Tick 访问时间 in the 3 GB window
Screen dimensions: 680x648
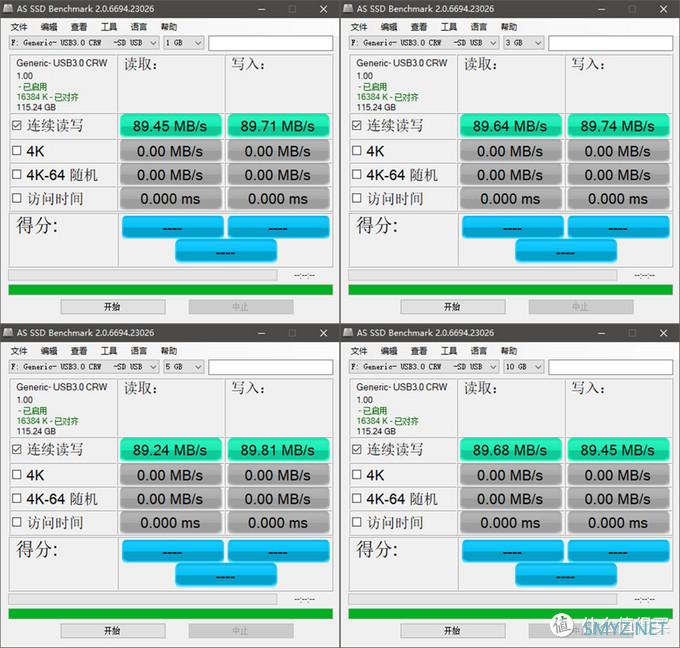pyautogui.click(x=356, y=198)
